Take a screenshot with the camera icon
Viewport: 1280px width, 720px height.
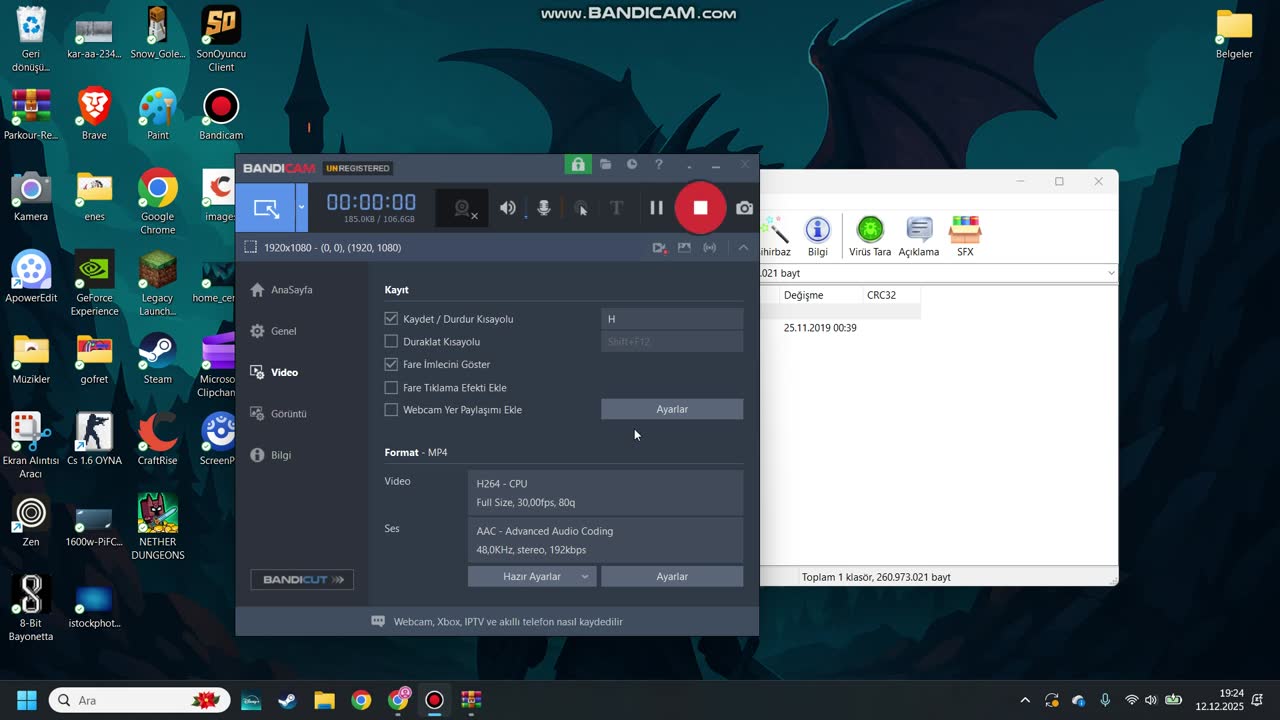point(744,208)
